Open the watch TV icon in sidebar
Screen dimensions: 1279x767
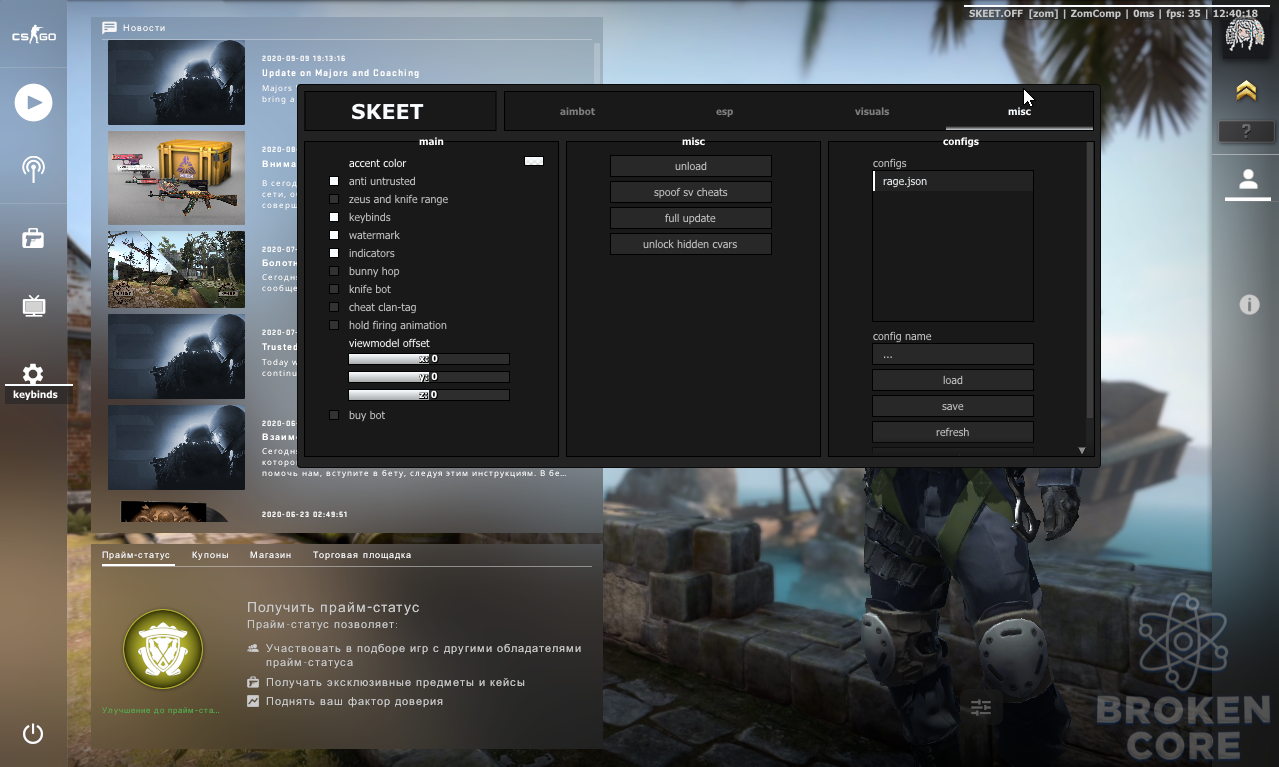pos(33,305)
